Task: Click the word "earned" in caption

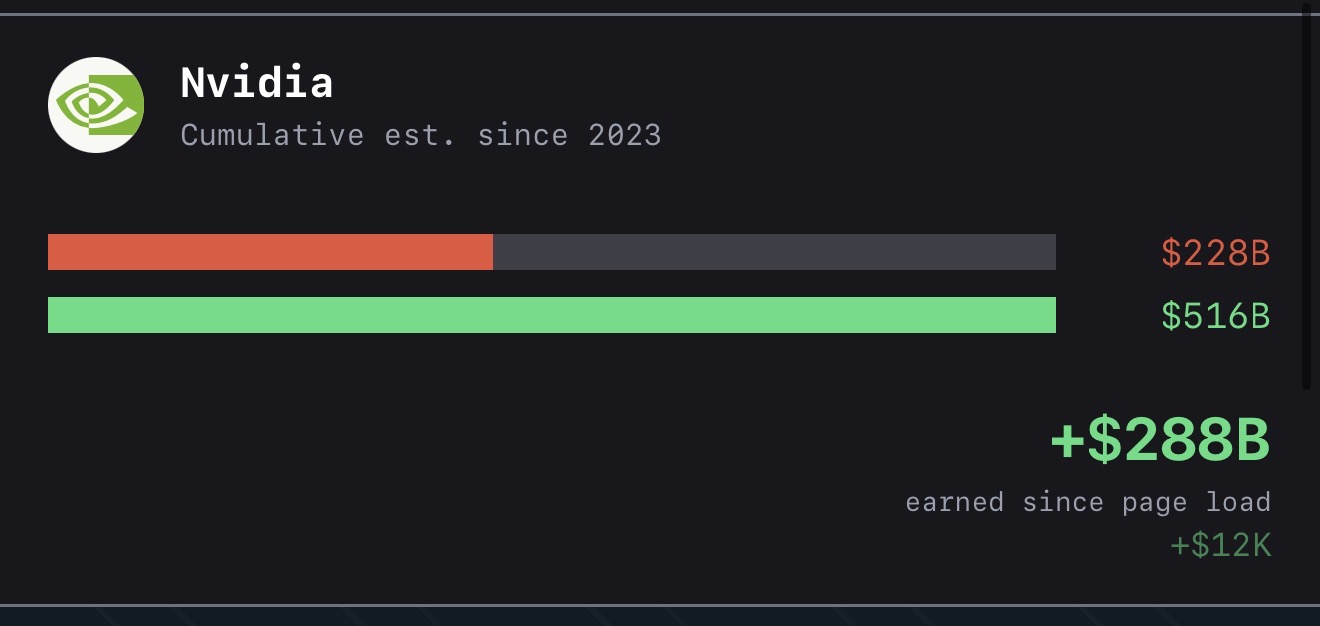Action: (954, 502)
